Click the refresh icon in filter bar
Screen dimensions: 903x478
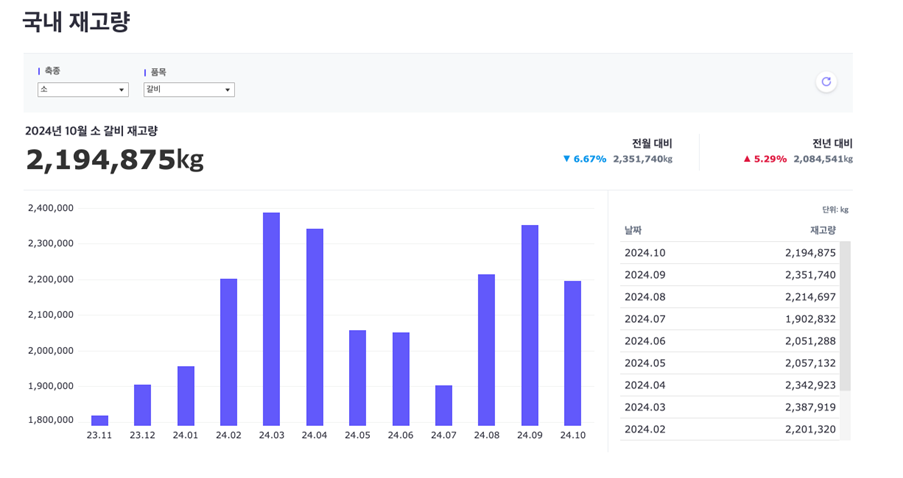click(825, 82)
